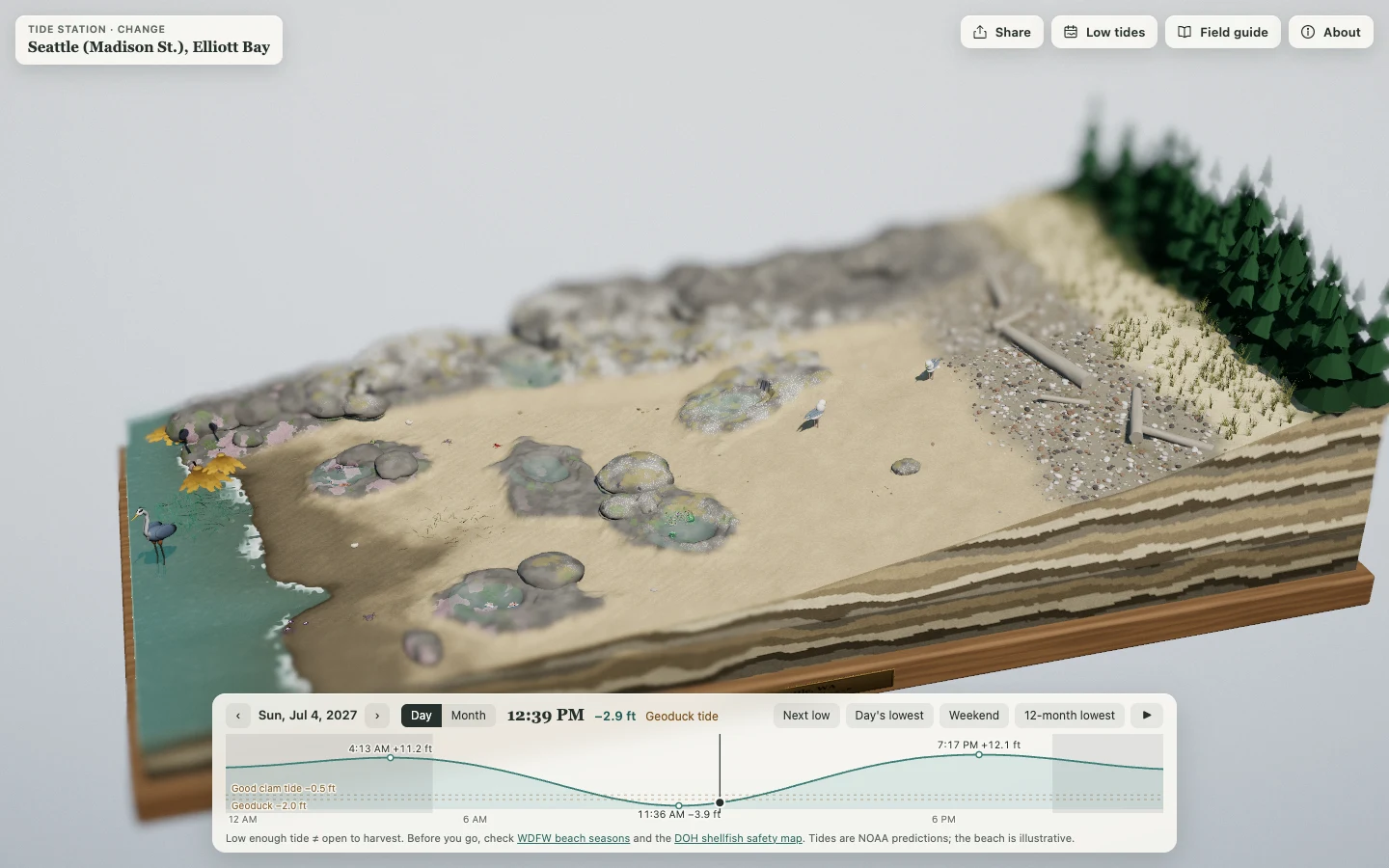Screen dimensions: 1389x868
Task: Open DOH shellfish safety map link
Action: 738,838
